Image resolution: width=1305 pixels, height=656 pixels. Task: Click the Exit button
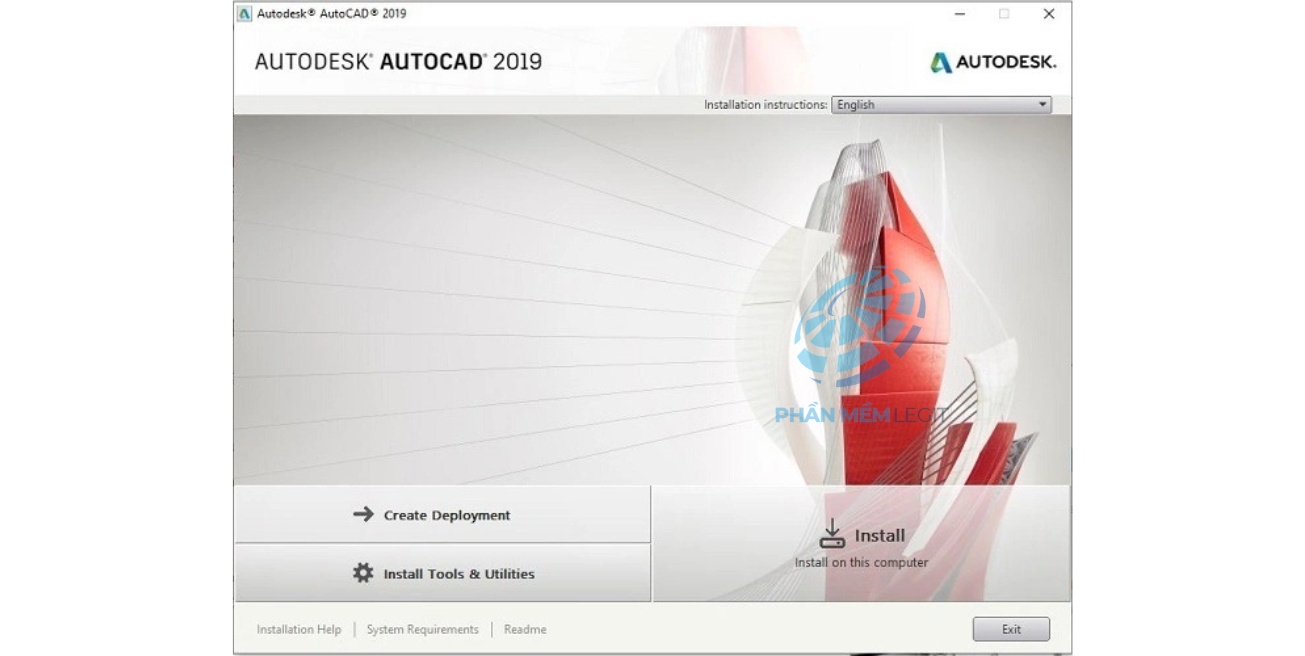coord(1011,629)
